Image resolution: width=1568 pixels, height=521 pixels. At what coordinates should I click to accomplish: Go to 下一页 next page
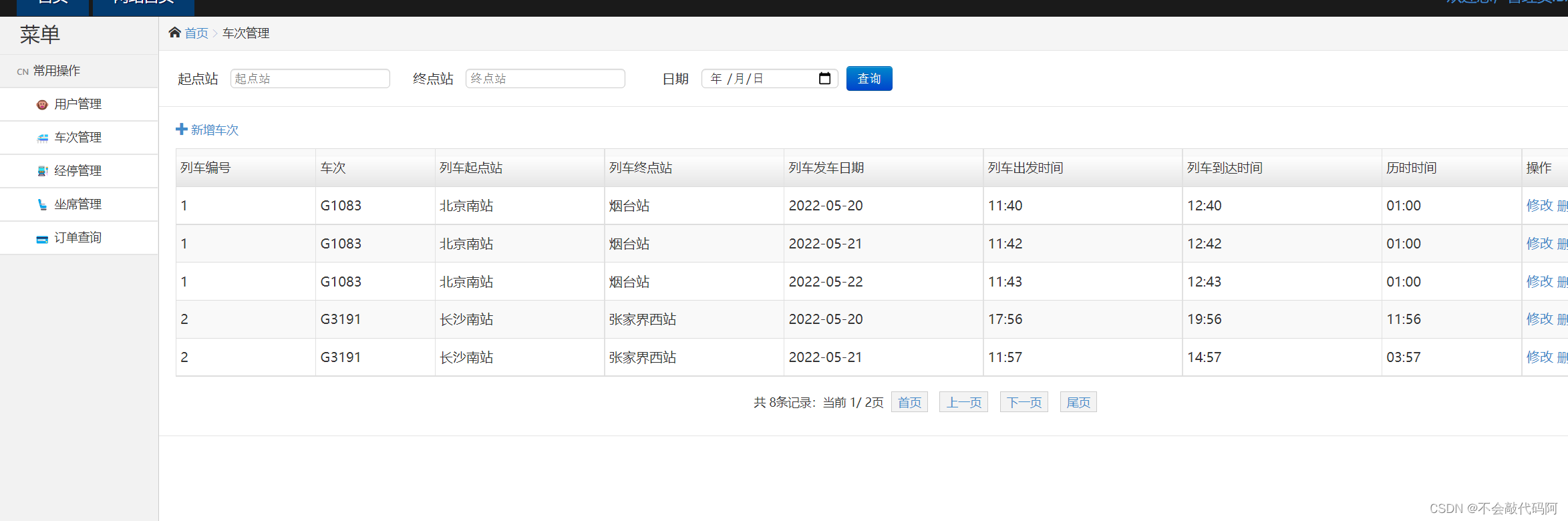(x=1024, y=402)
